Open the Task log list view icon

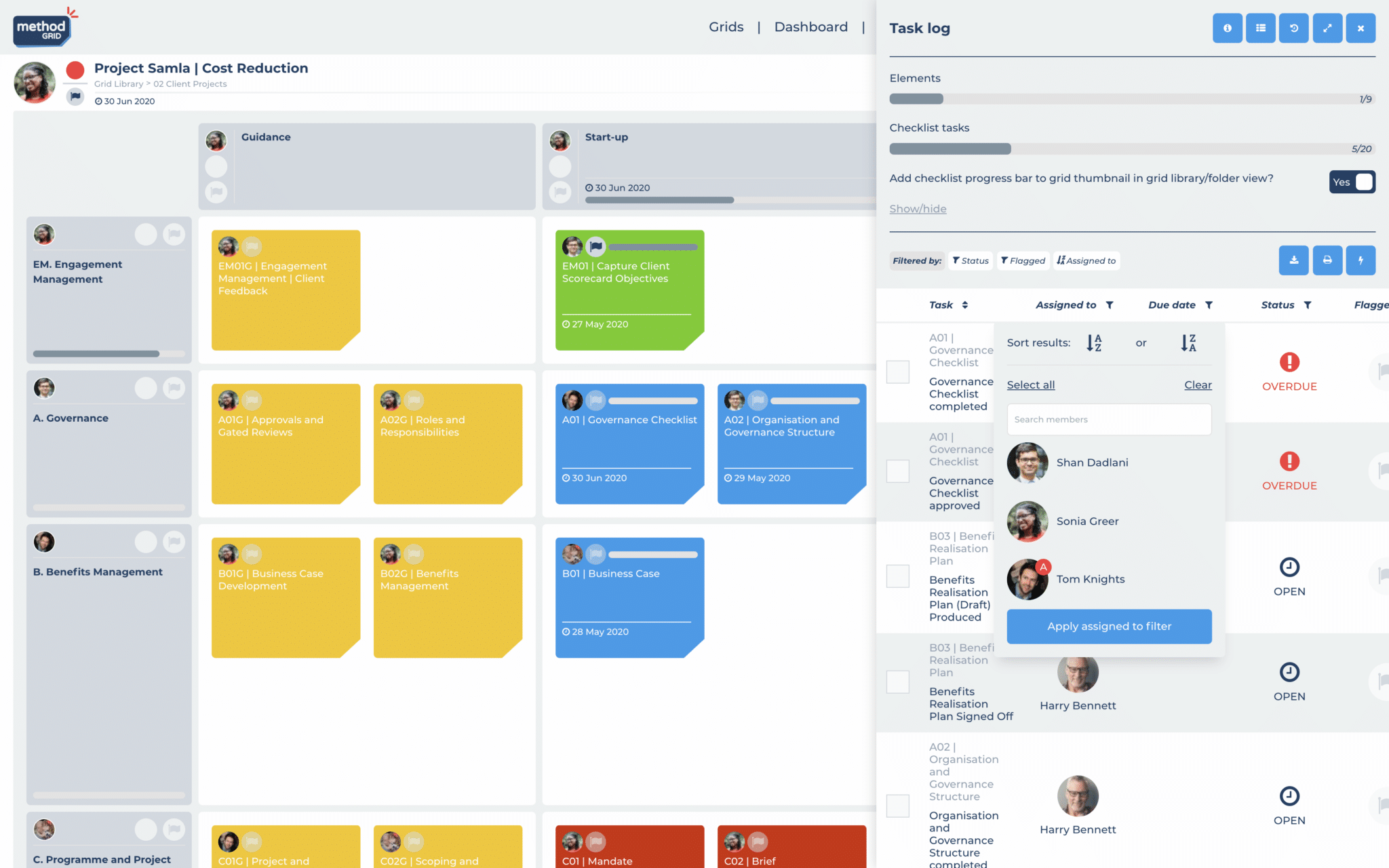coord(1260,28)
